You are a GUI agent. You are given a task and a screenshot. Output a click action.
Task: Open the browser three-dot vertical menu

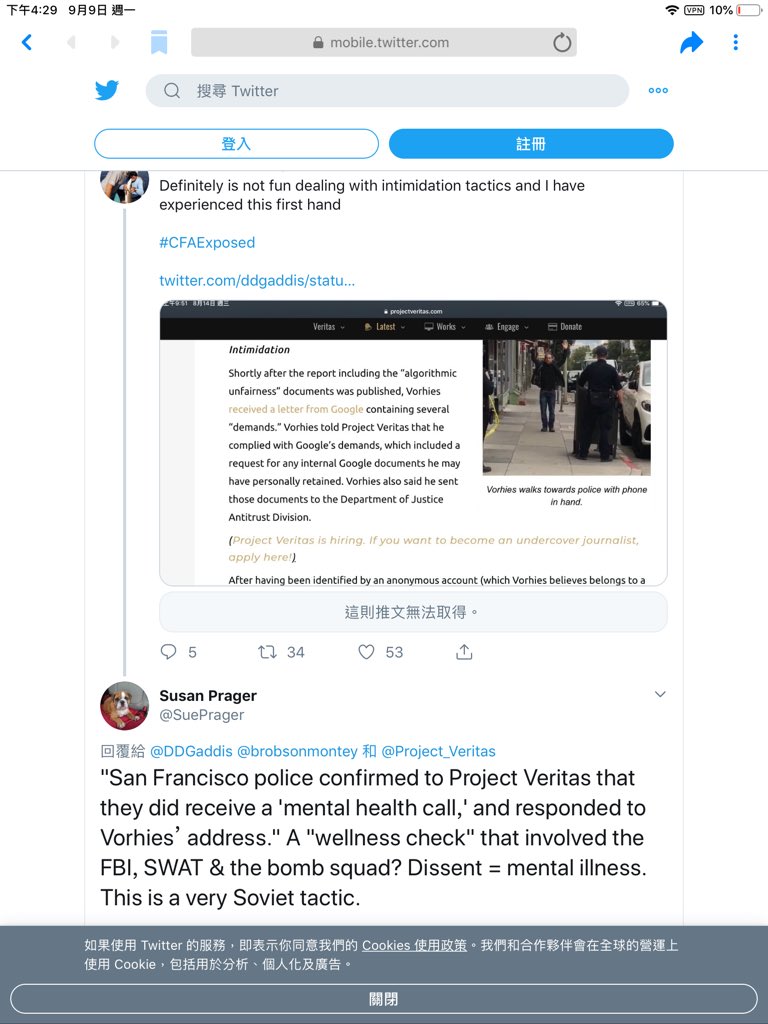click(735, 42)
